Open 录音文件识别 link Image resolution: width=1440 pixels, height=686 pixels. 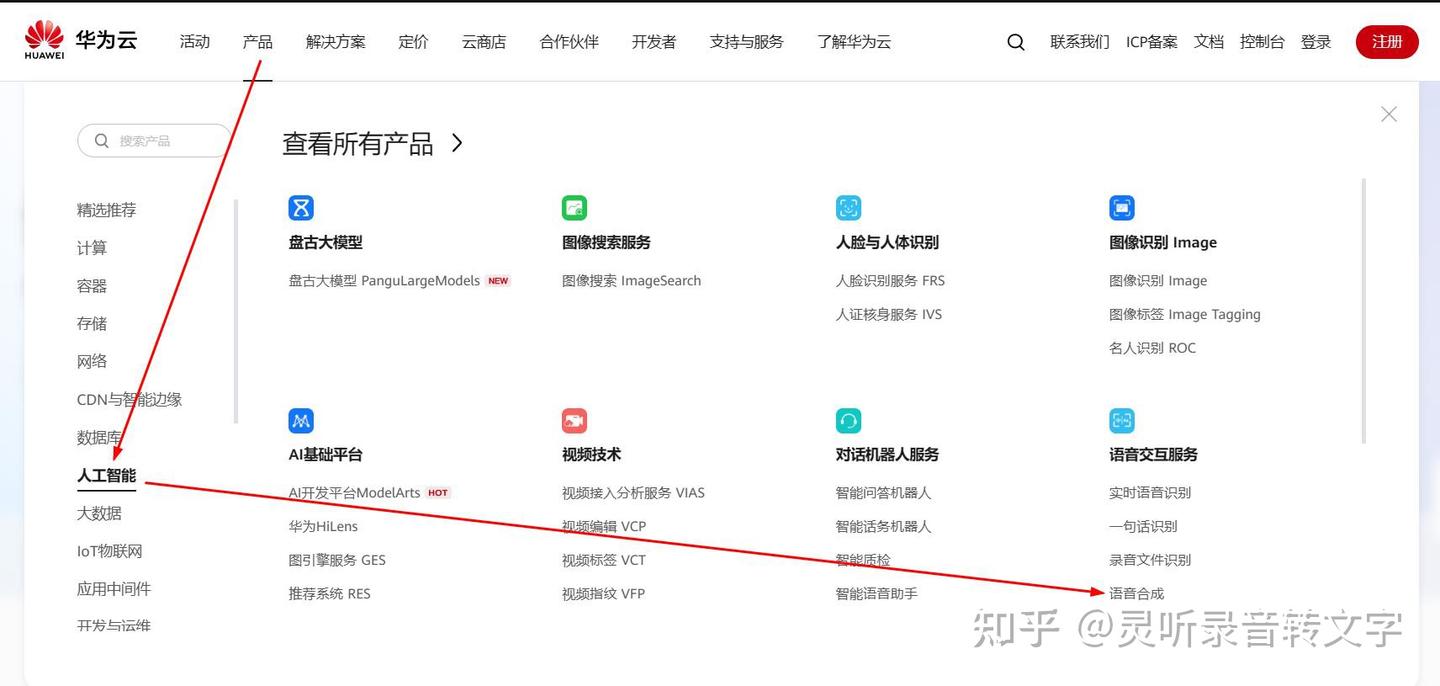[x=1150, y=561]
